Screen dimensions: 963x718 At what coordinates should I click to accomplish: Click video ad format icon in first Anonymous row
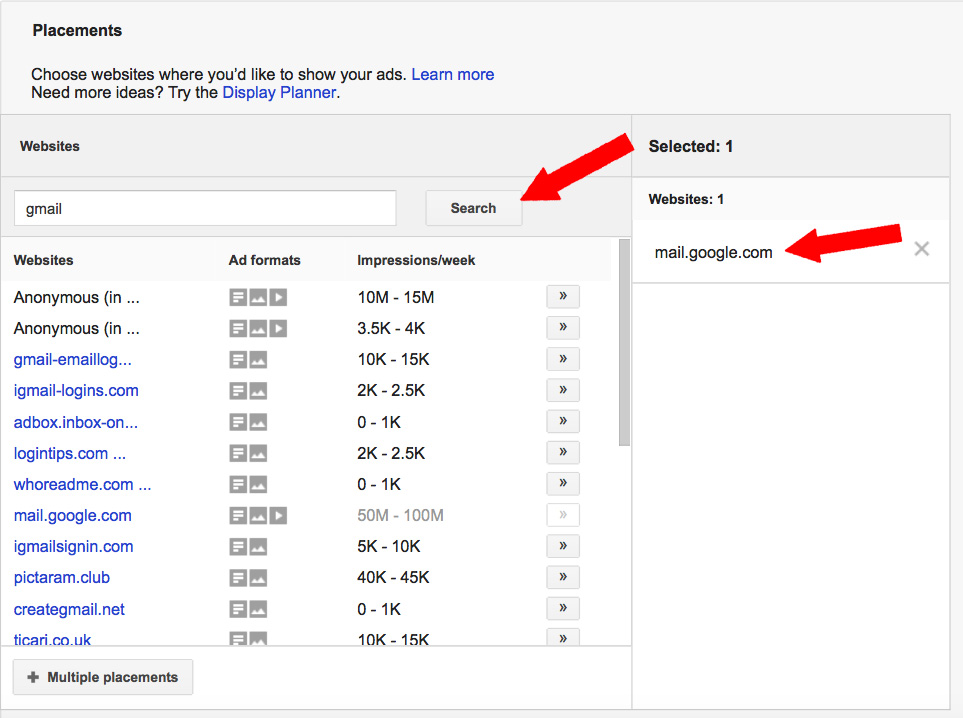pos(278,298)
